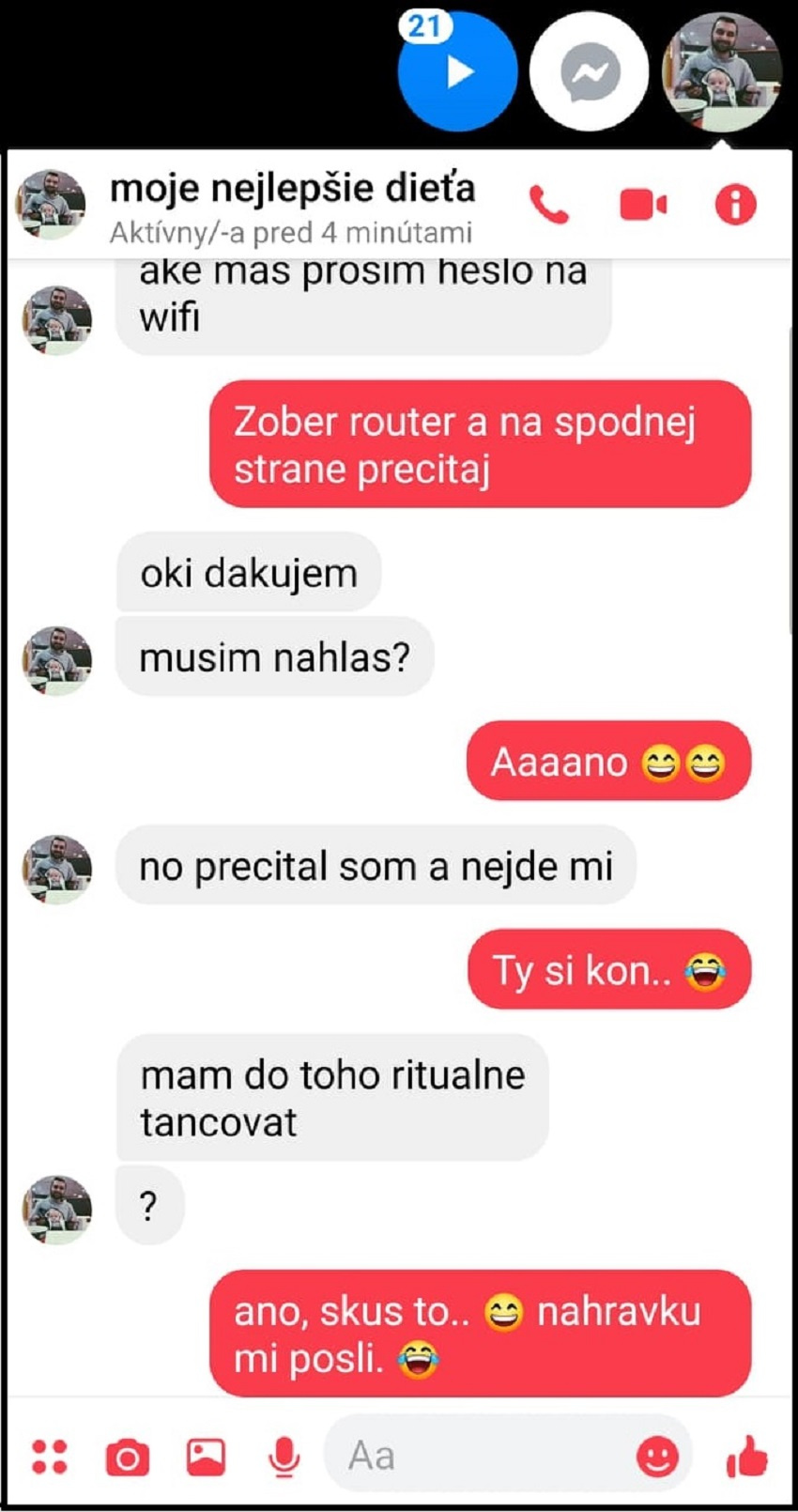Screen dimensions: 798x1512
Task: Open the emoji picker smiley icon
Action: [657, 1457]
